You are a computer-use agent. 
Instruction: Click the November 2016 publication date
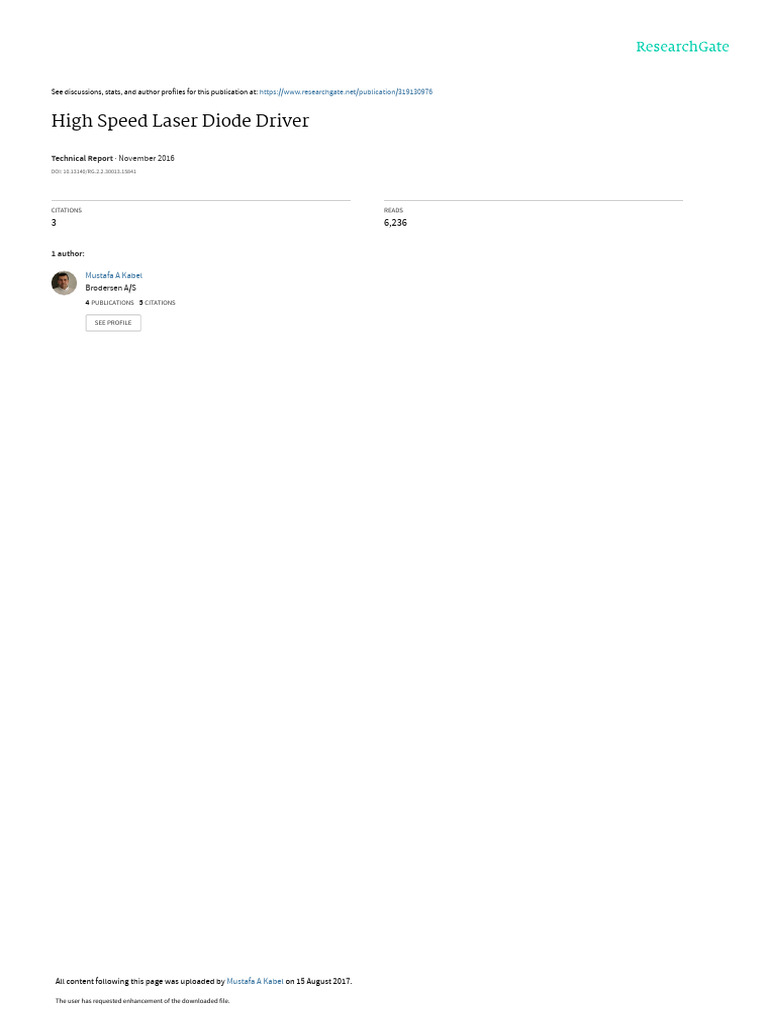click(146, 158)
